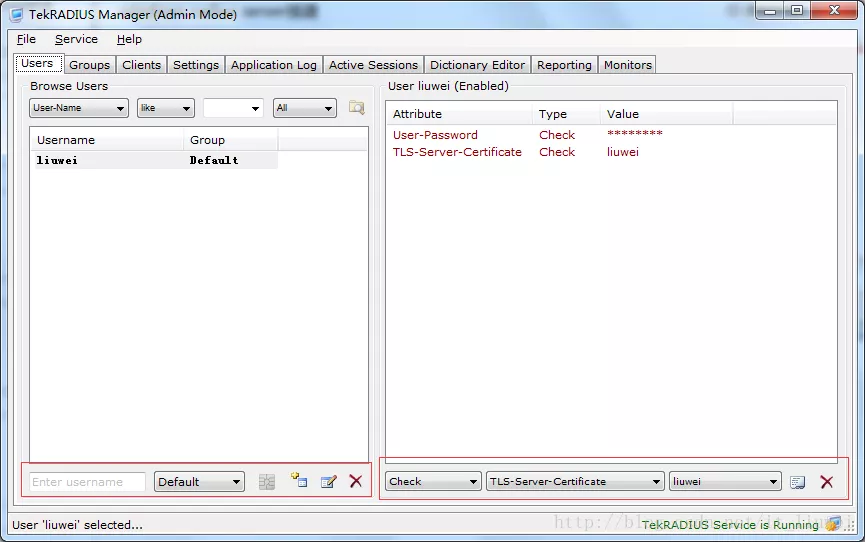The width and height of the screenshot is (865, 542).
Task: Switch to the Application Log tab
Action: 273,65
